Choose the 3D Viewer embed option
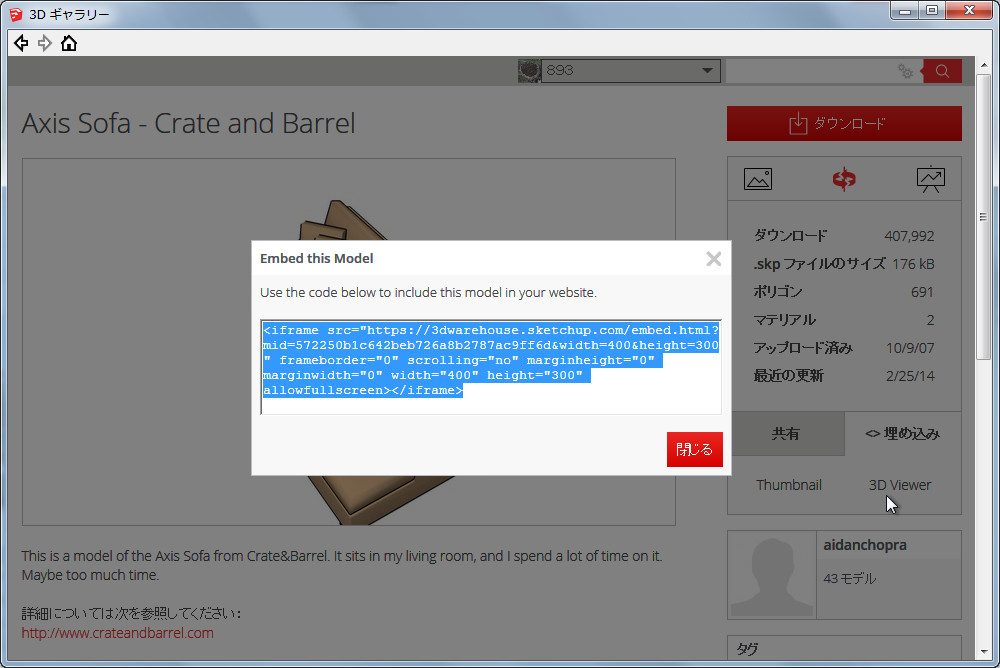The image size is (1000, 668). pos(900,485)
